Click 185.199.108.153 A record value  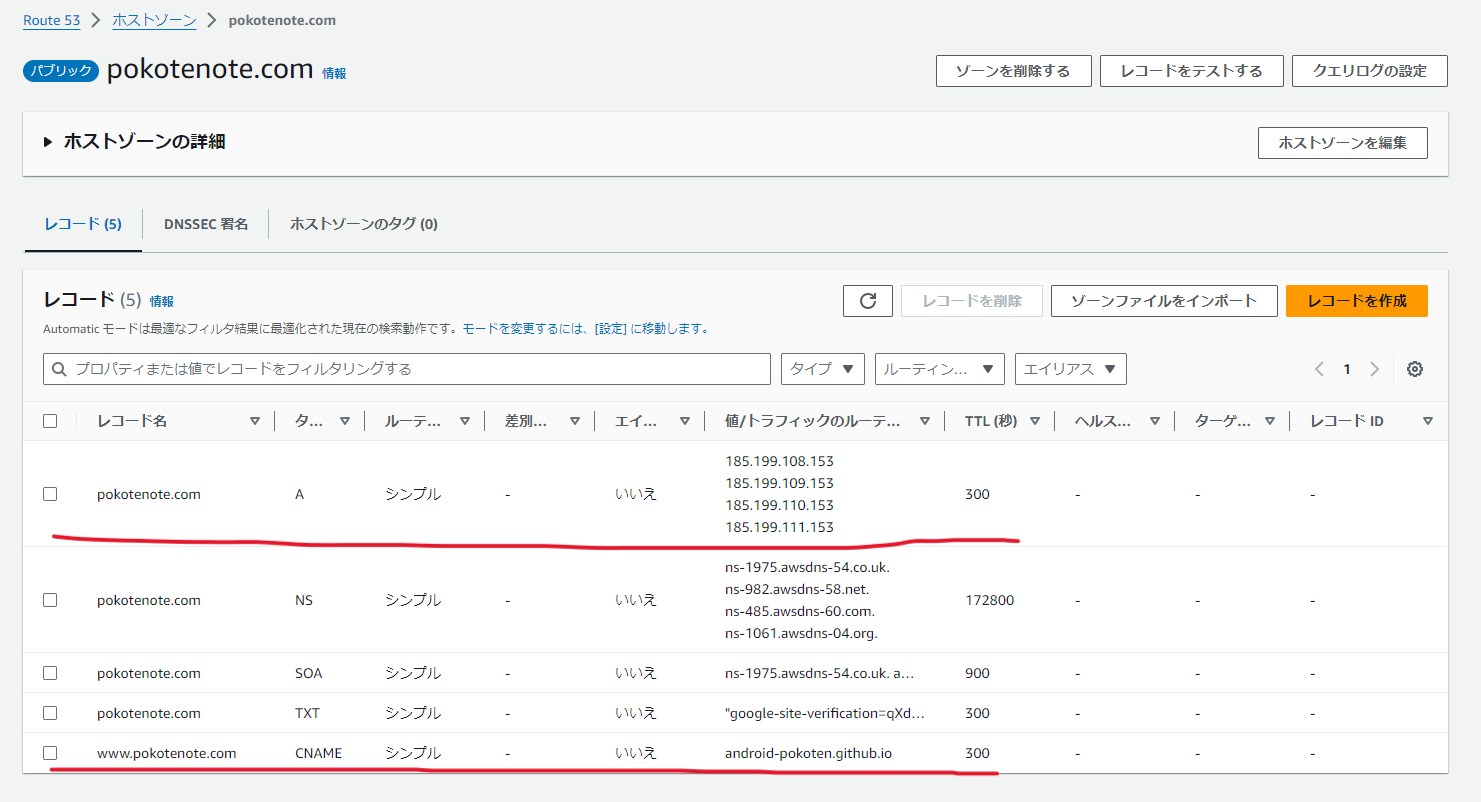coord(779,461)
